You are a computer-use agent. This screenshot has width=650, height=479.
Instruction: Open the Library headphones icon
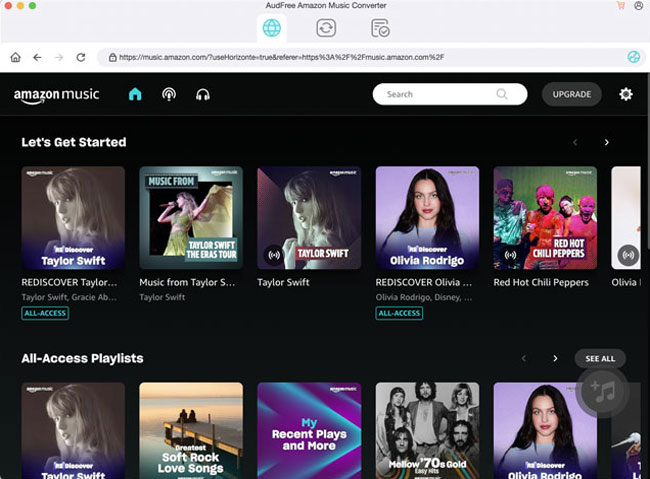[203, 95]
